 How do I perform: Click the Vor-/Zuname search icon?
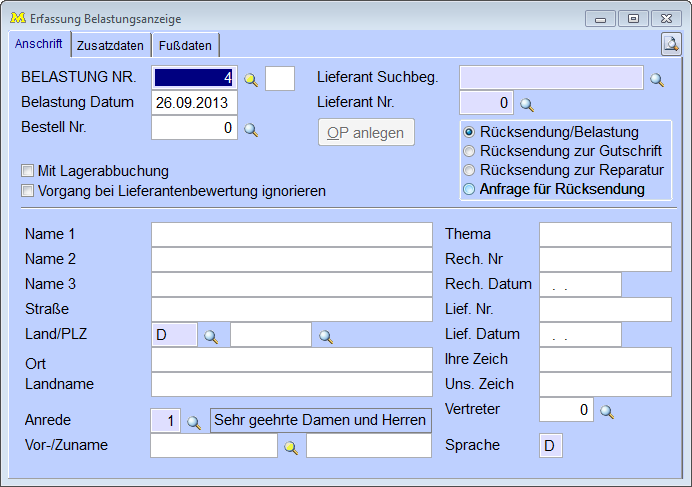[290, 448]
